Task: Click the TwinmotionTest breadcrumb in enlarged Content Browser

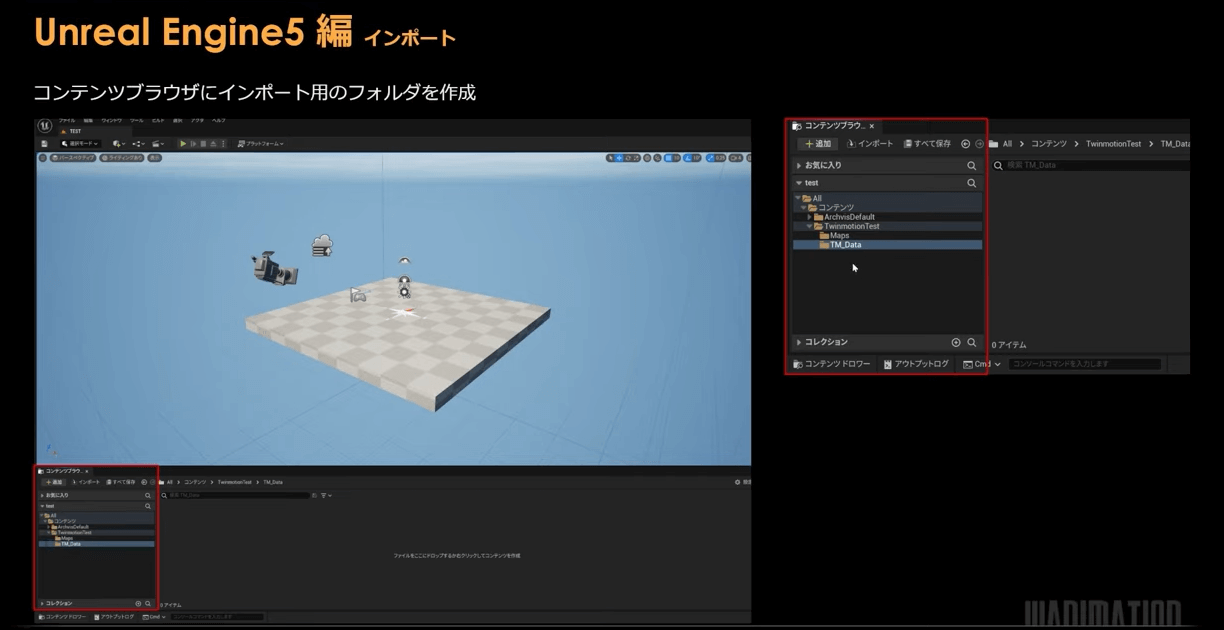Action: pos(1113,144)
